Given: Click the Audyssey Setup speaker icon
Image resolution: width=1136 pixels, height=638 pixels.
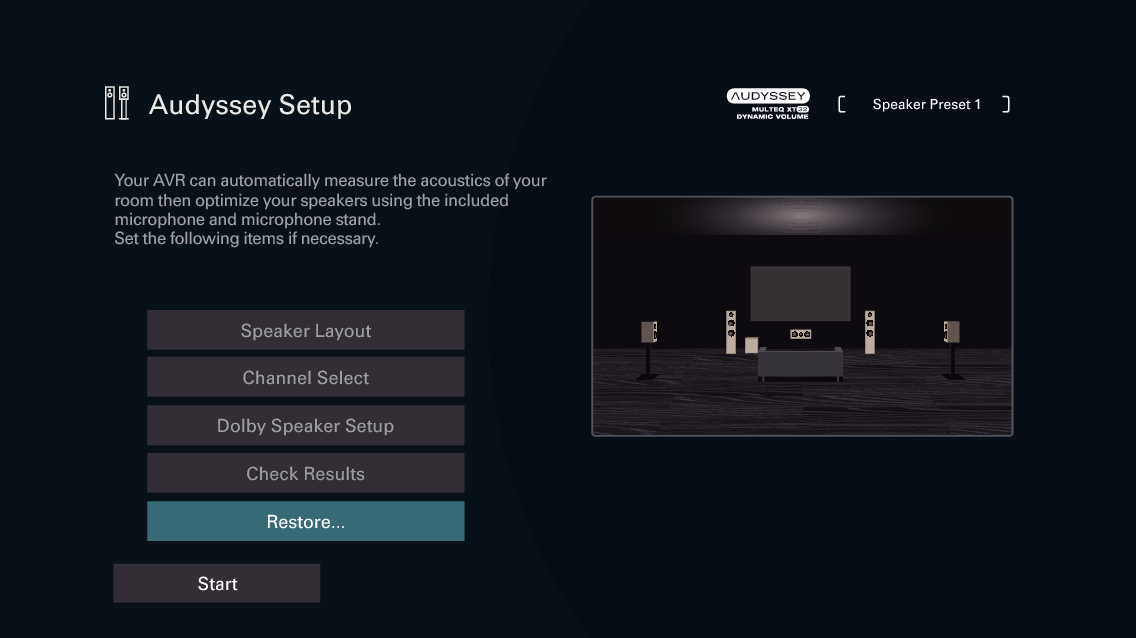Looking at the screenshot, I should tap(116, 102).
